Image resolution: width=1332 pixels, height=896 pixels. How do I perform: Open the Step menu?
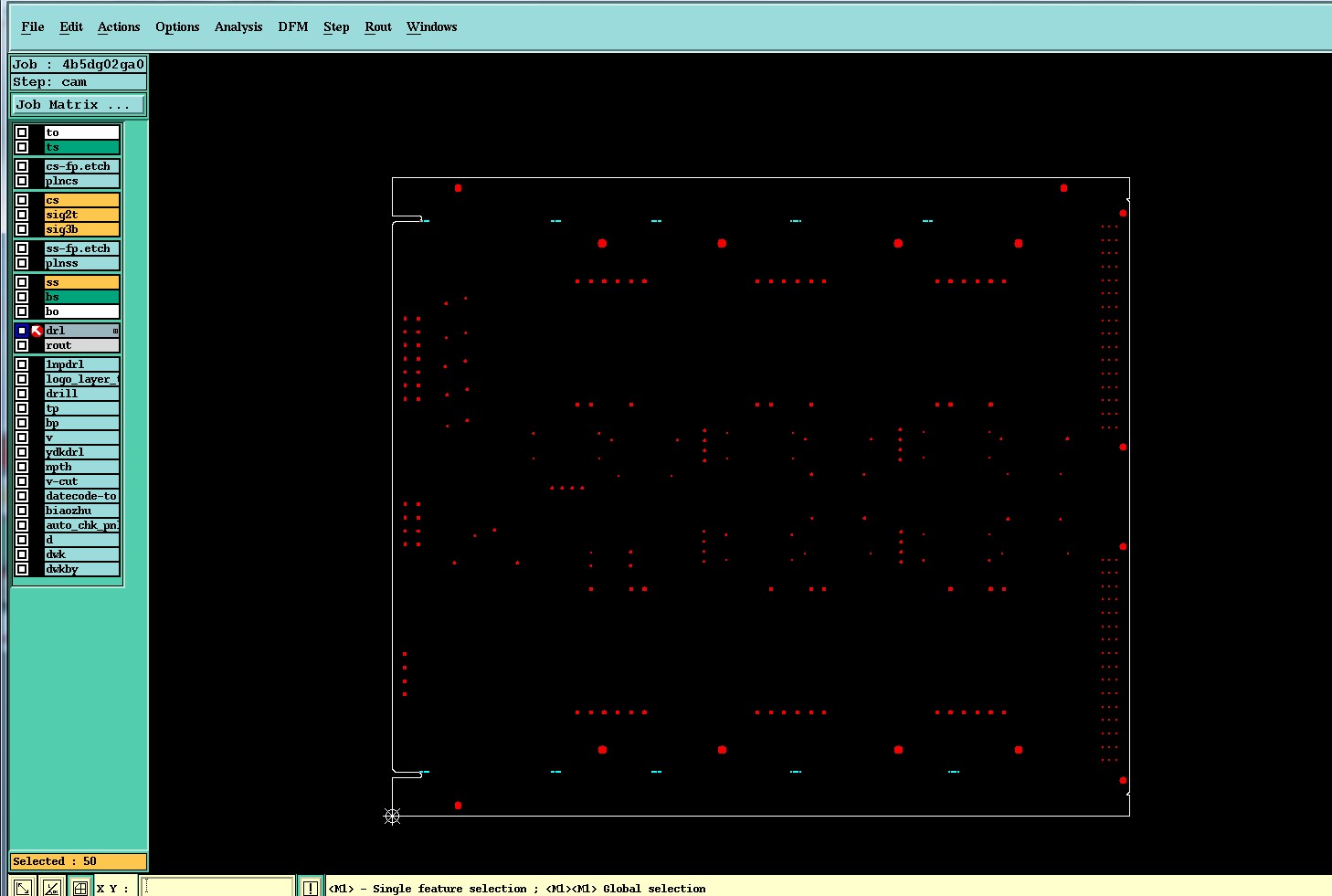336,26
